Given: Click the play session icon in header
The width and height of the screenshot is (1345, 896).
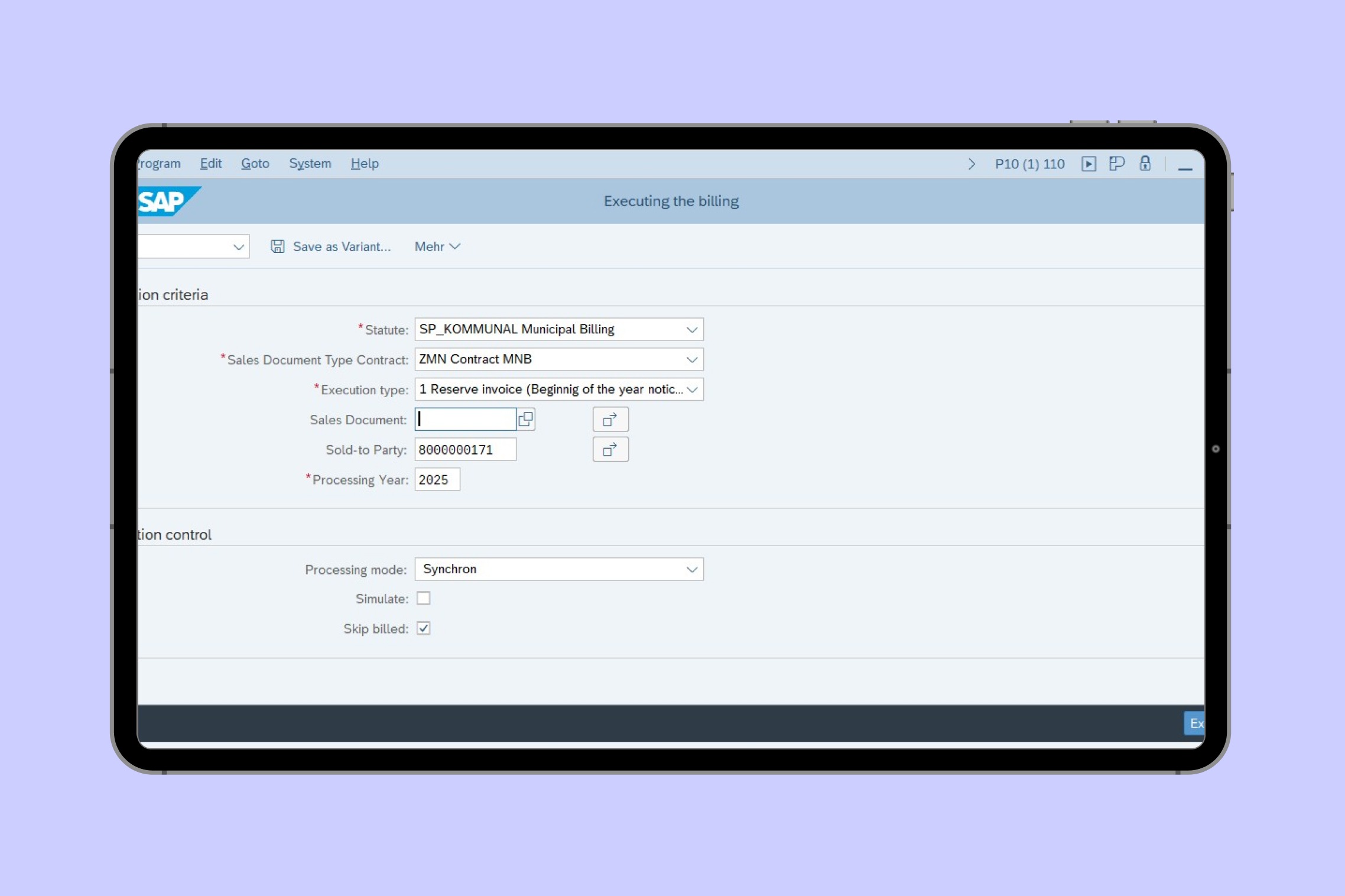Looking at the screenshot, I should coord(1088,164).
